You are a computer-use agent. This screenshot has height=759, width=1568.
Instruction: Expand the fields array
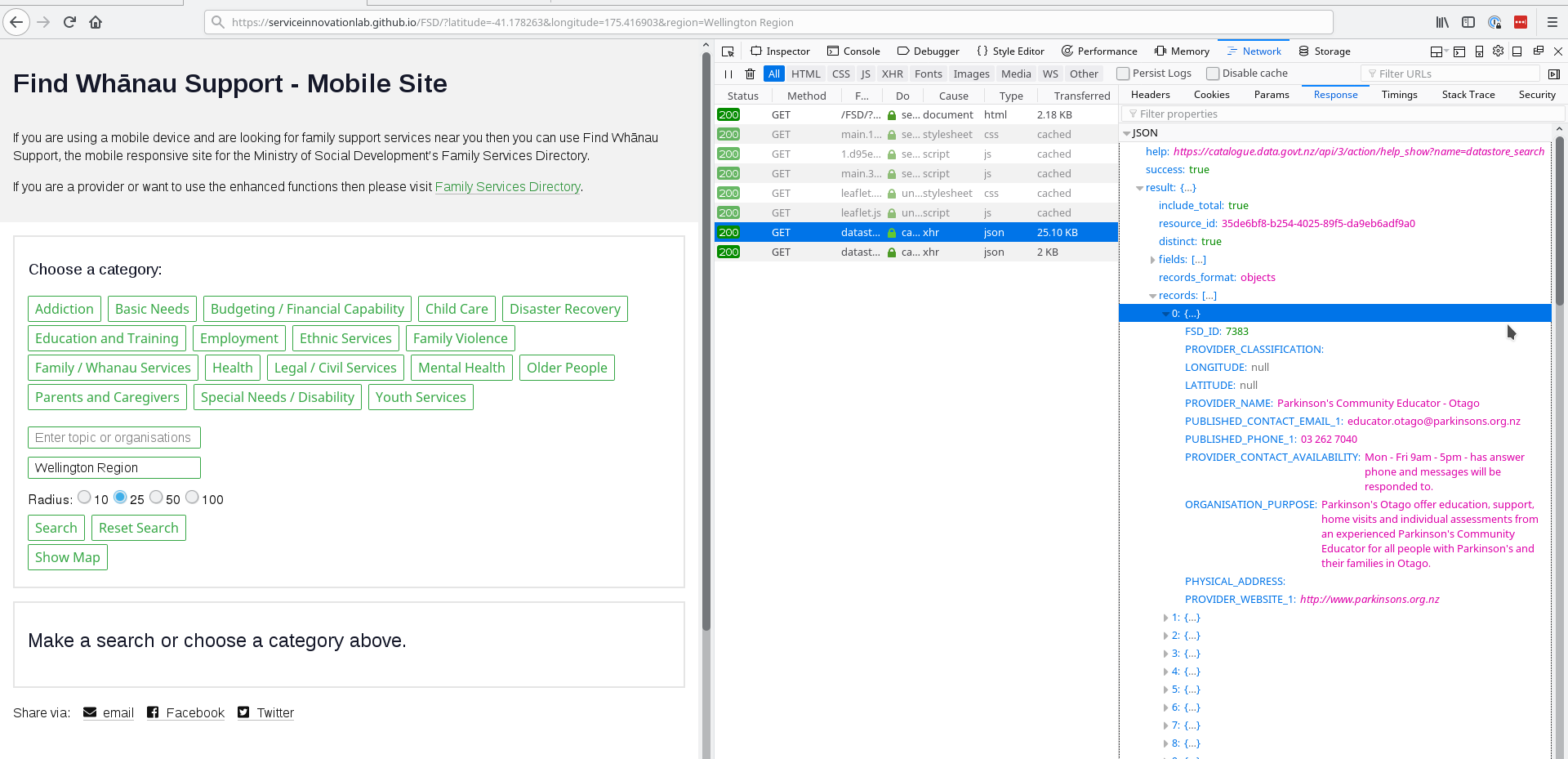tap(1153, 260)
